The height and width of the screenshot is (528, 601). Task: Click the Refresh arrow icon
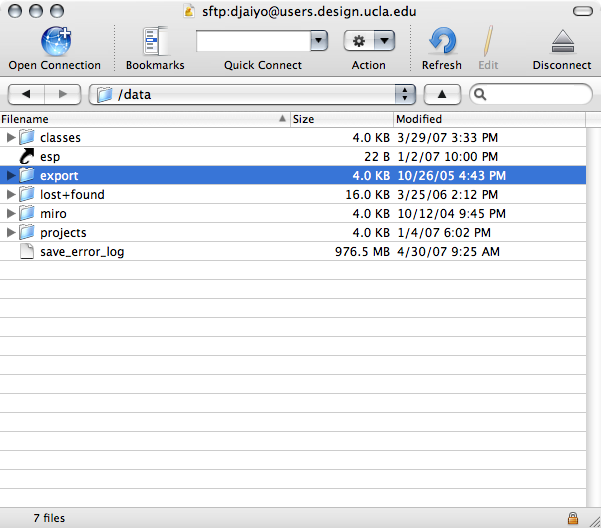pyautogui.click(x=441, y=41)
